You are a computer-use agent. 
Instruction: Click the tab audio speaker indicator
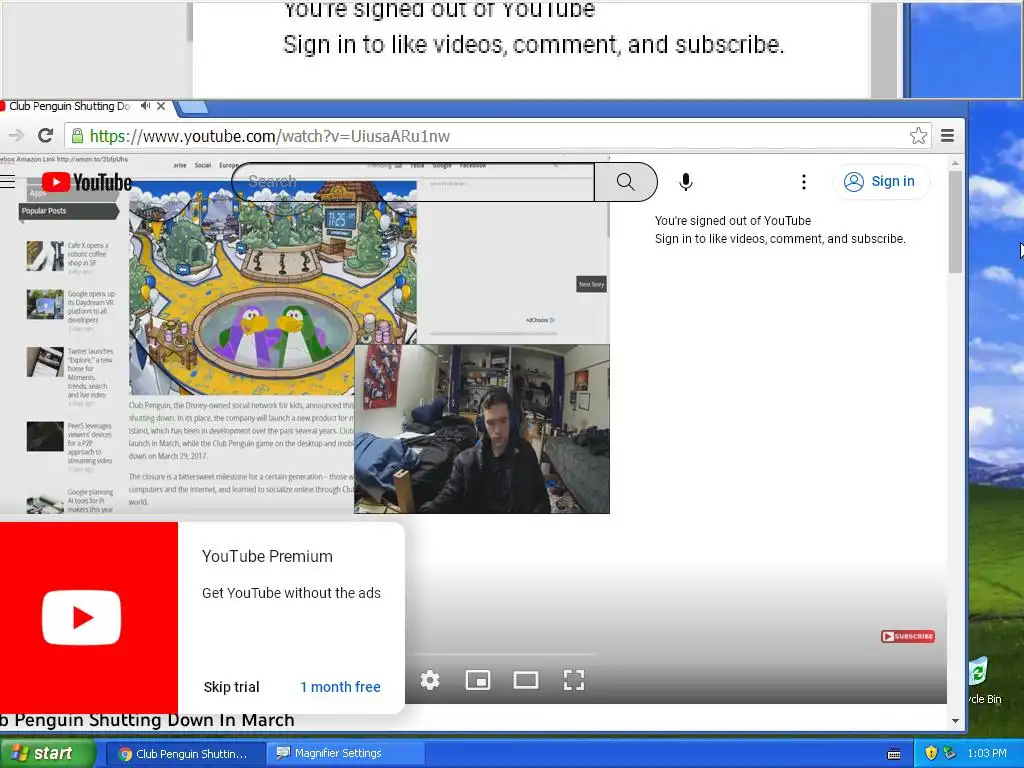point(146,106)
